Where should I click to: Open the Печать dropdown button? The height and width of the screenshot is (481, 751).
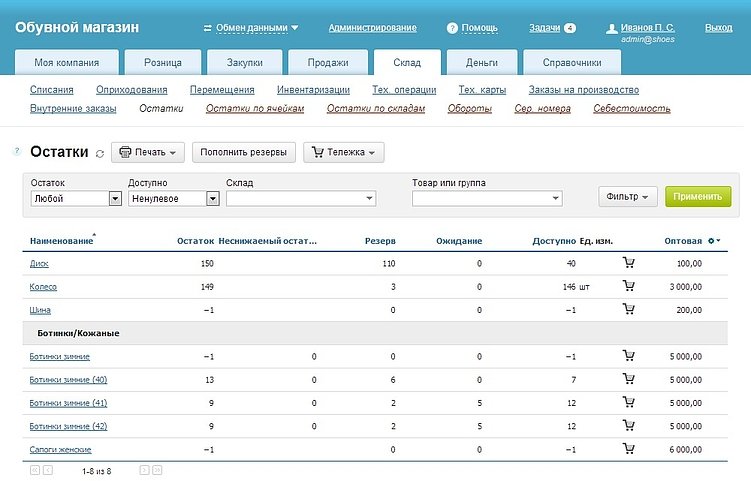click(x=147, y=153)
